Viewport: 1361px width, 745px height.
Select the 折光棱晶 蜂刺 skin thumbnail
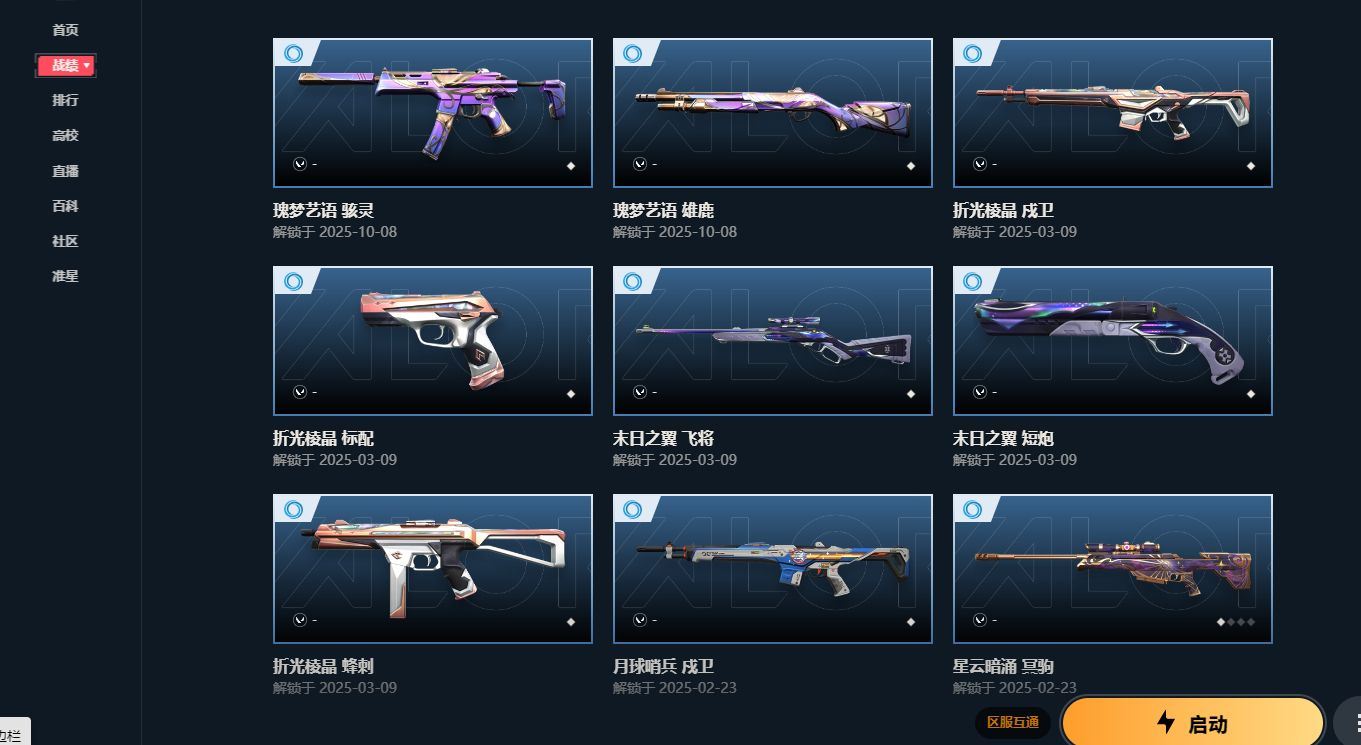432,569
